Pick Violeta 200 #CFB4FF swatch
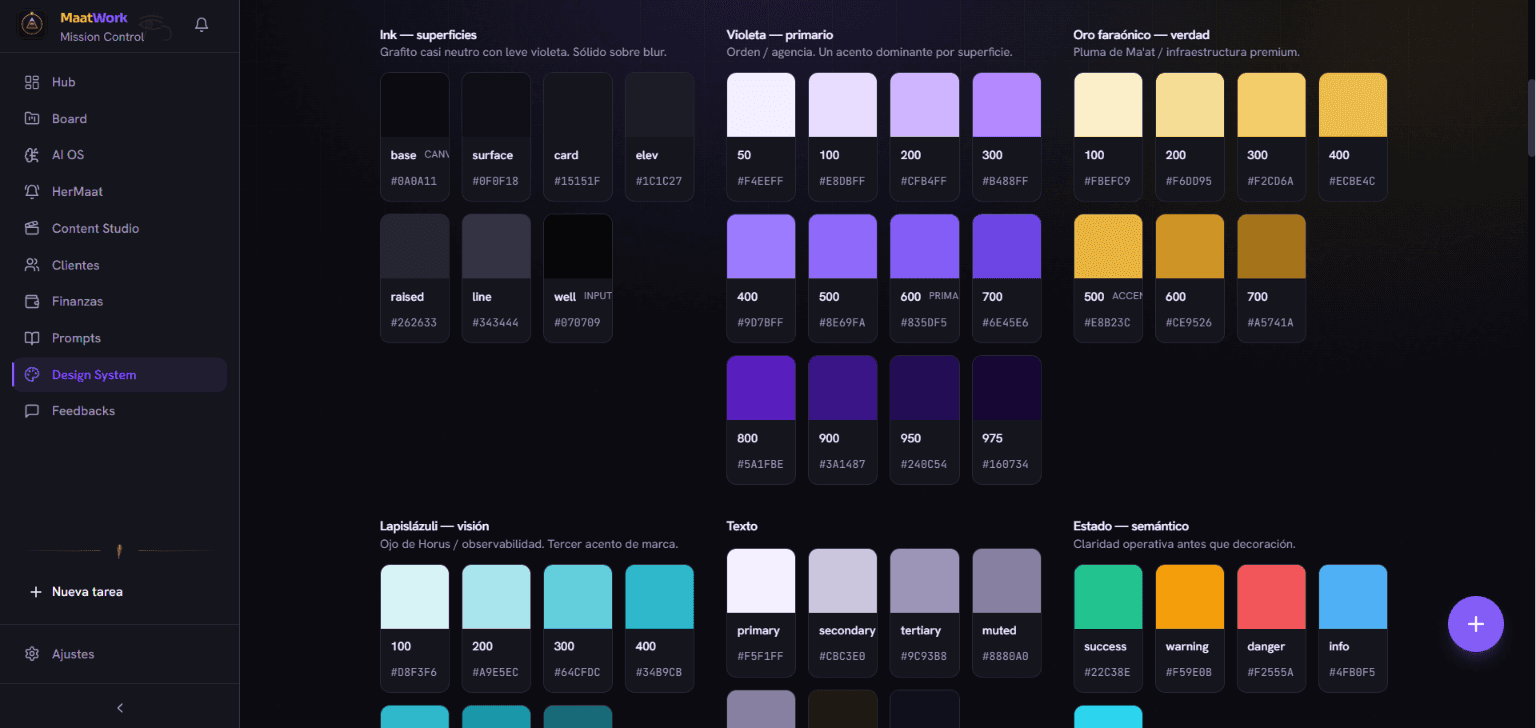Viewport: 1536px width, 728px height. (925, 137)
